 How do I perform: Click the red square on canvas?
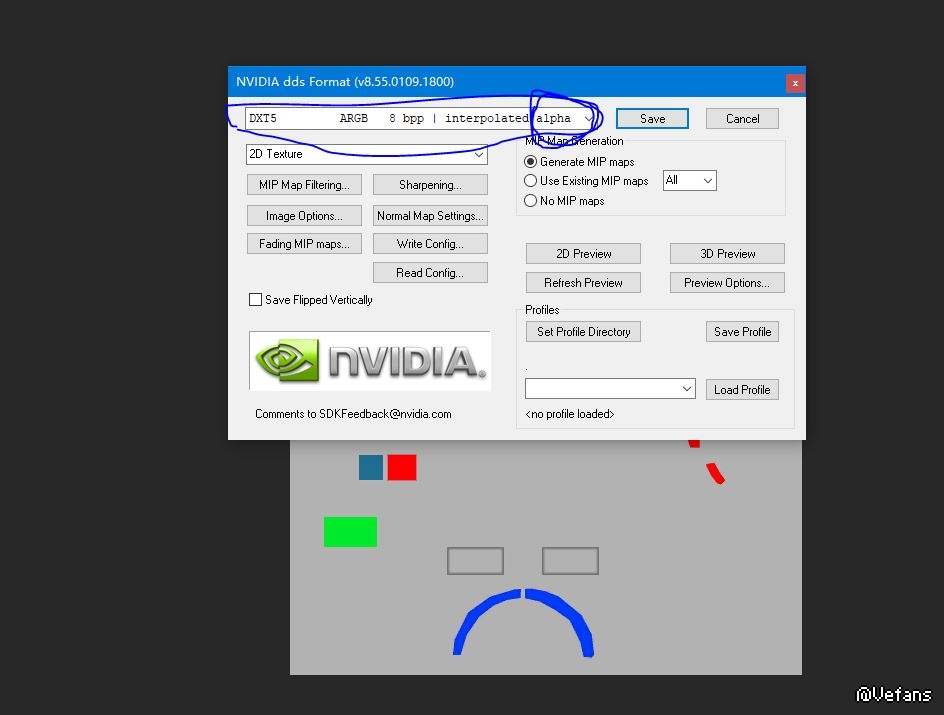click(x=402, y=467)
